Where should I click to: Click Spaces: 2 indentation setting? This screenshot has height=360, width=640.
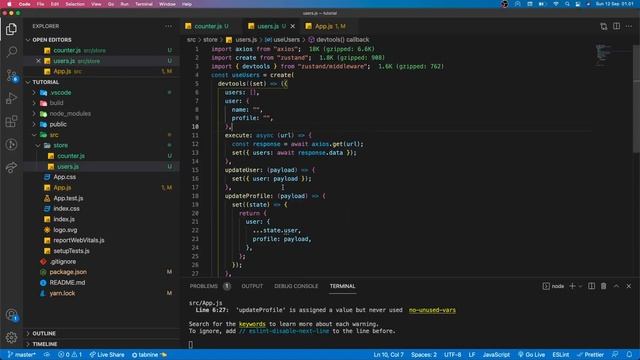424,355
